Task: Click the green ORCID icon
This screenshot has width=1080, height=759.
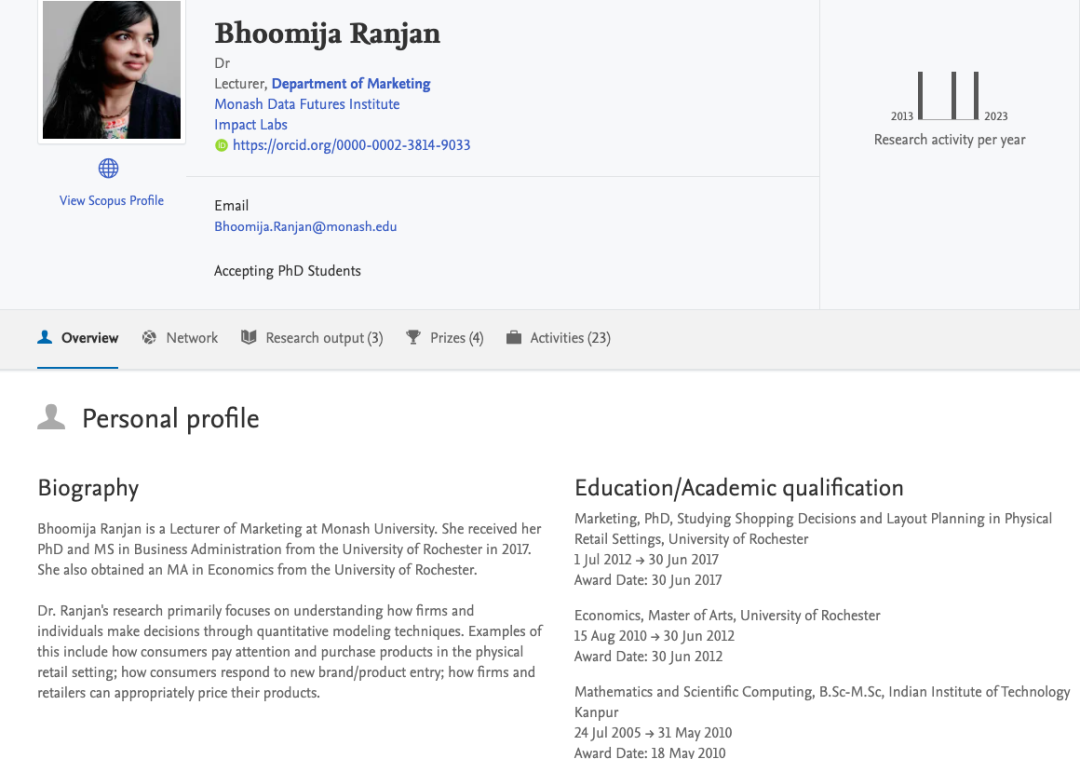Action: click(222, 146)
